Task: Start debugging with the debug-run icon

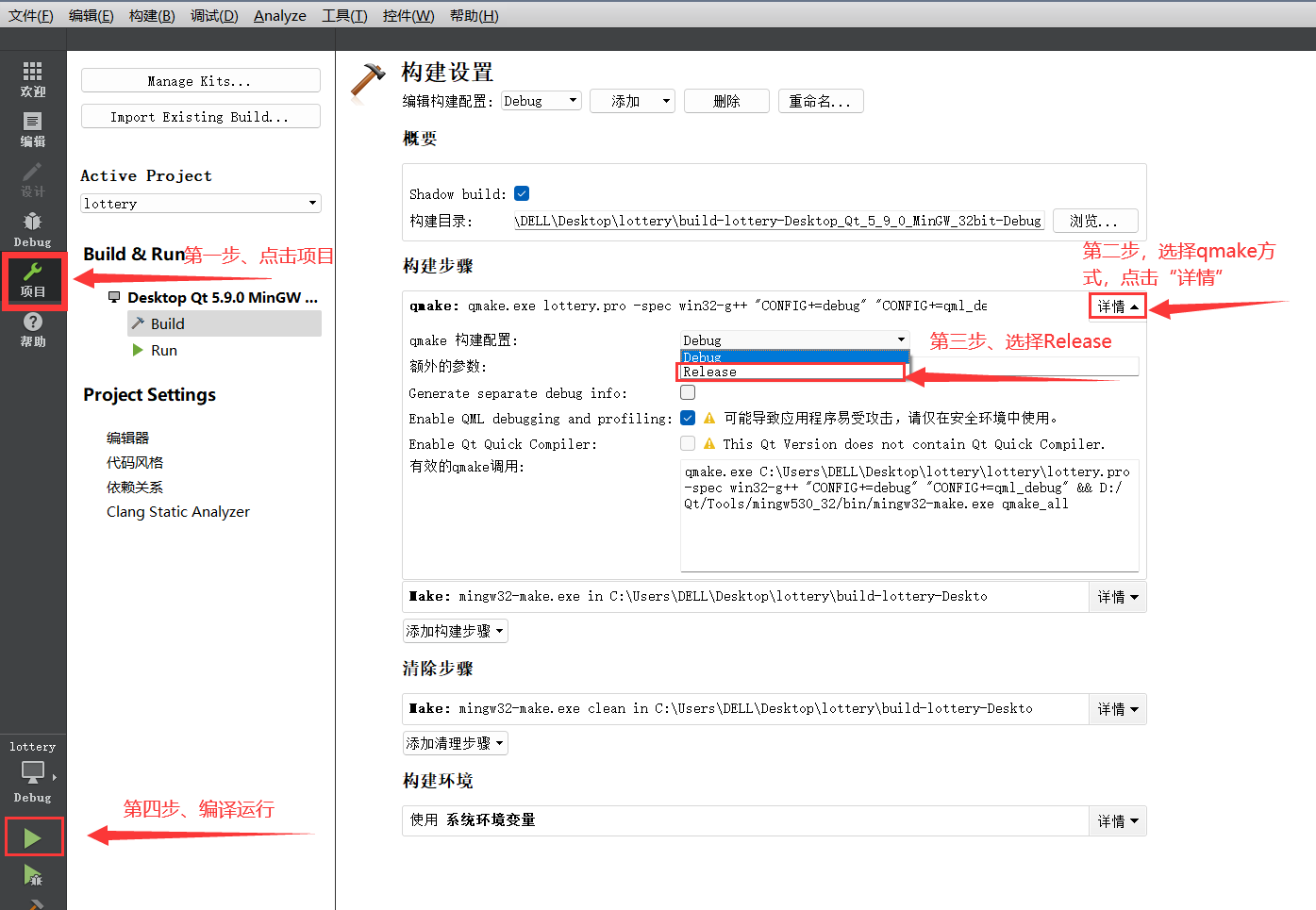Action: (x=33, y=875)
